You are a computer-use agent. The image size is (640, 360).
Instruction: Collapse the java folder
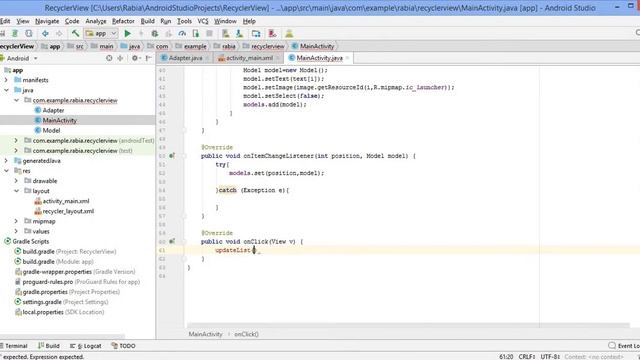[x=6, y=90]
